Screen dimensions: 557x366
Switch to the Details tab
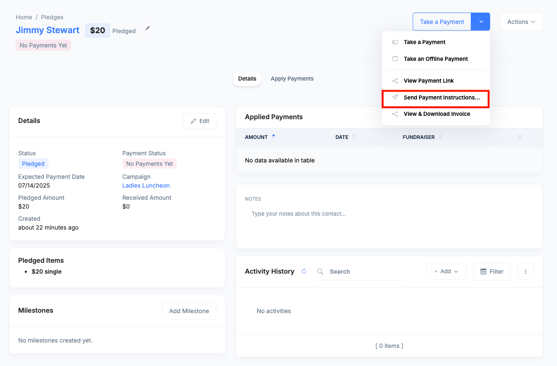[x=247, y=79]
